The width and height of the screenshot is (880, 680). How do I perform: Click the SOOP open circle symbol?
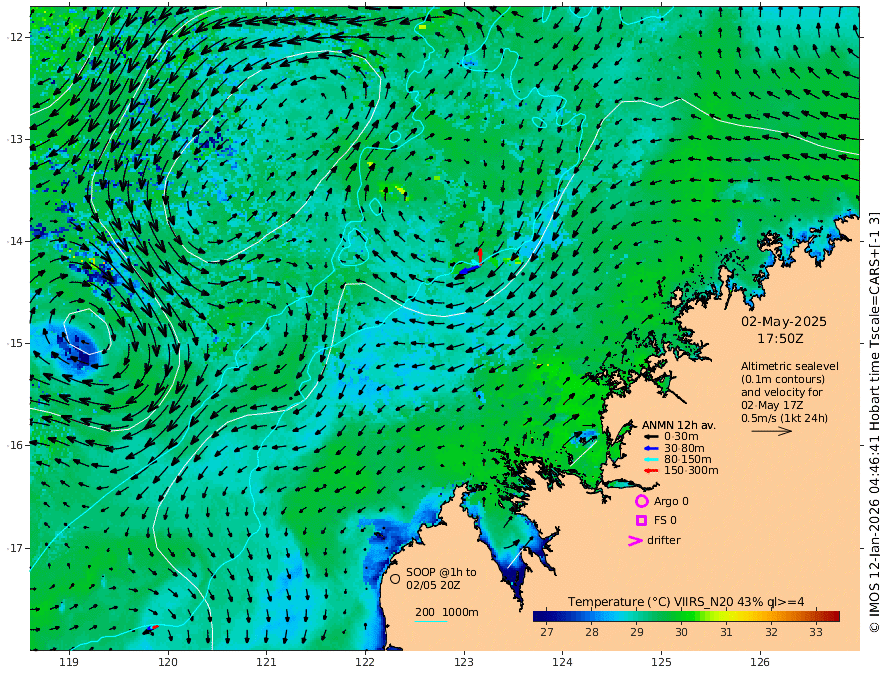(x=395, y=578)
